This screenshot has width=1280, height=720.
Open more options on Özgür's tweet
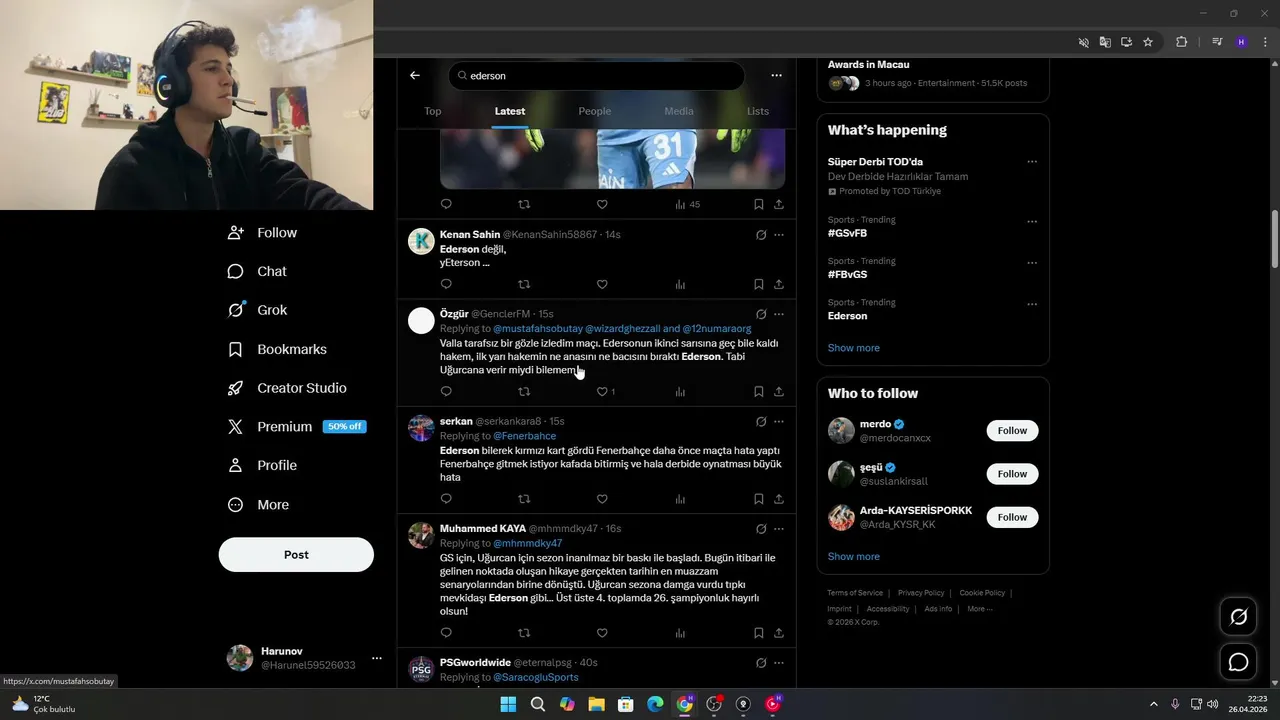[x=779, y=314]
